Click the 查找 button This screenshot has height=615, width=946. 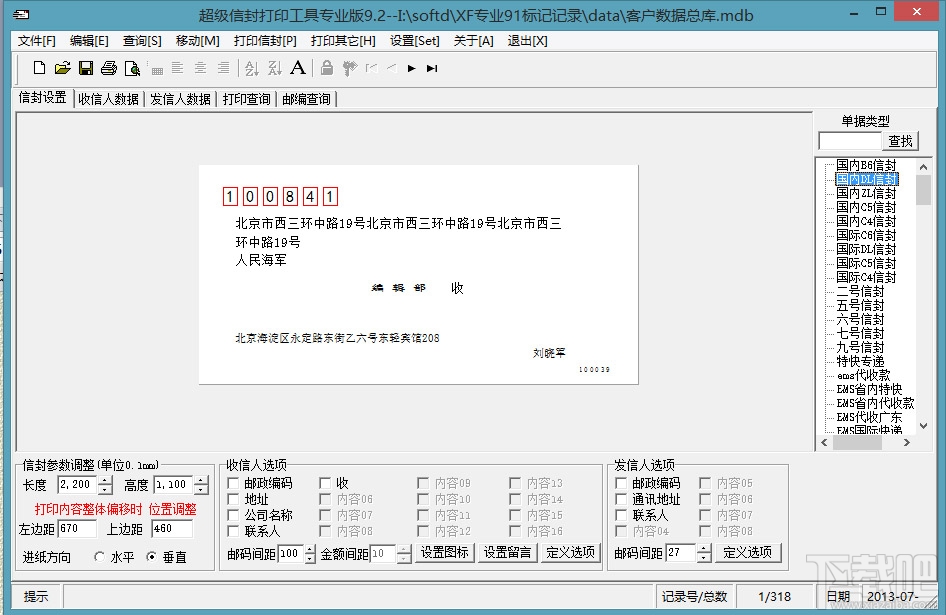900,141
